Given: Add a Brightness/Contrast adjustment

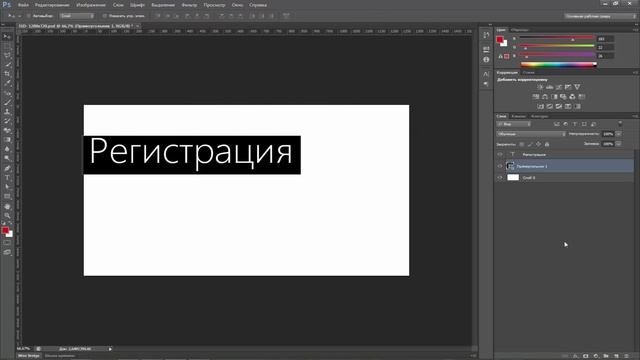Looking at the screenshot, I should [x=540, y=87].
